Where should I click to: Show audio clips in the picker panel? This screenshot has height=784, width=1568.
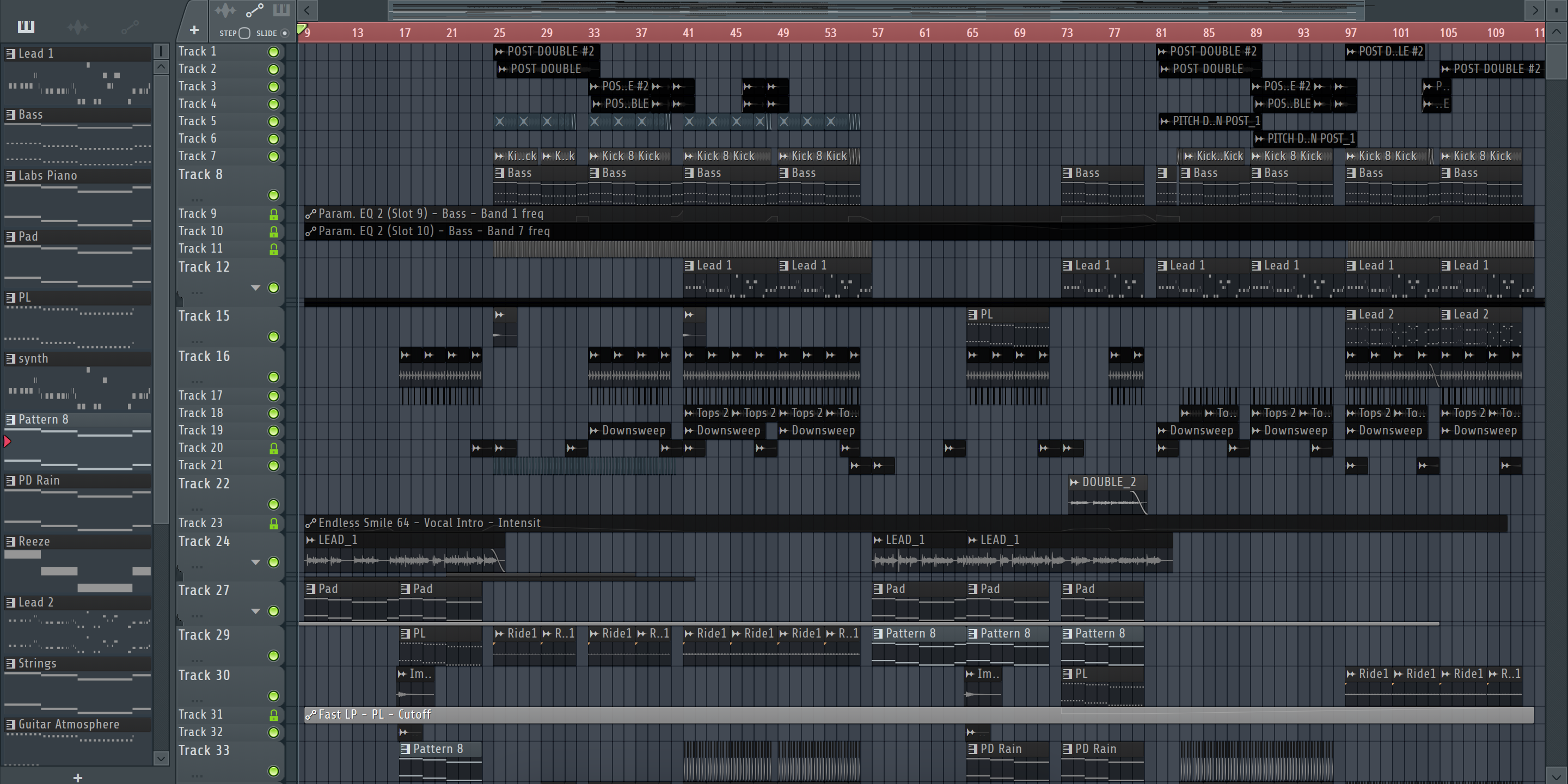[x=78, y=27]
